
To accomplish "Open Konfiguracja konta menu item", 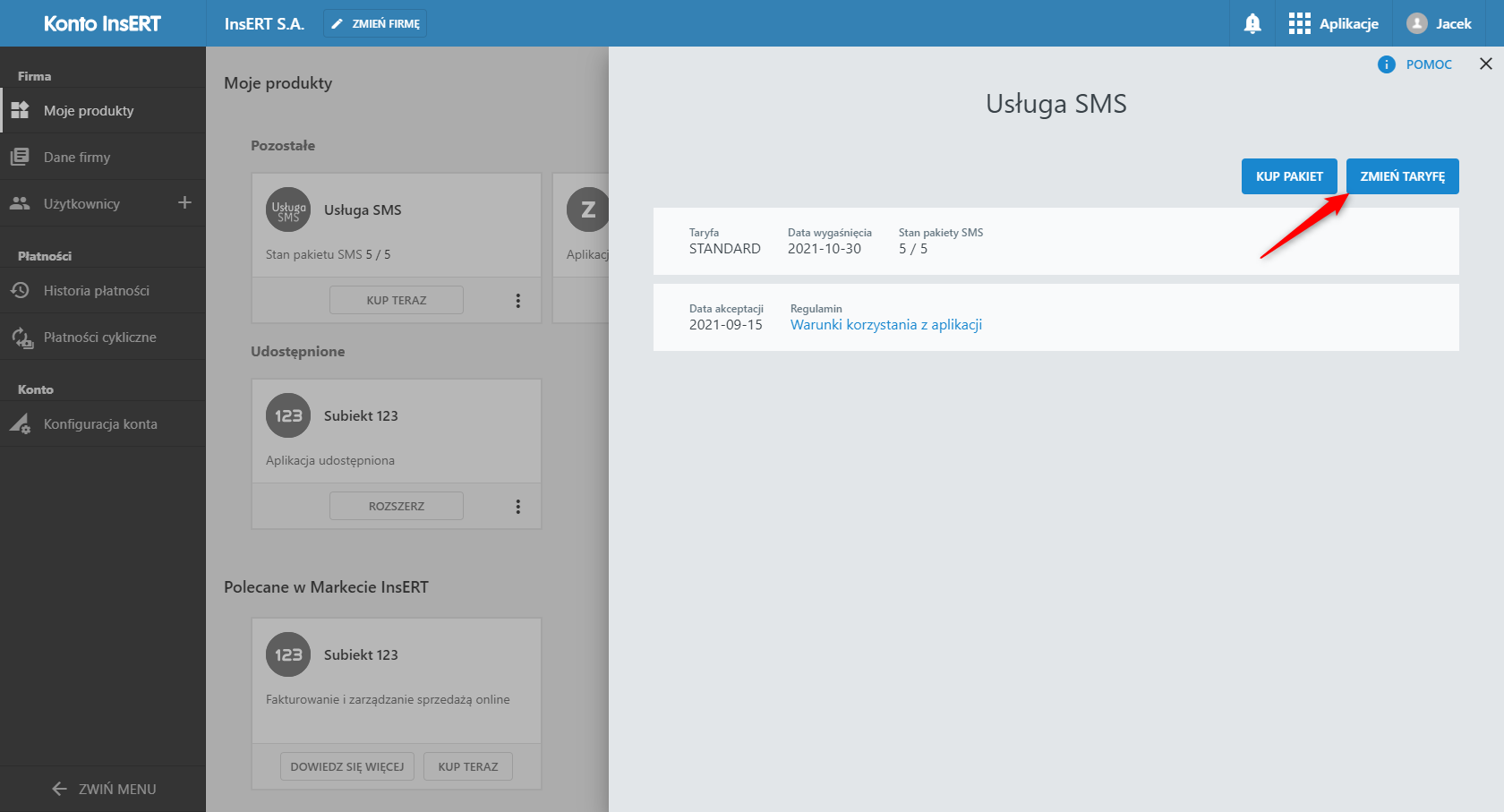I will click(103, 423).
